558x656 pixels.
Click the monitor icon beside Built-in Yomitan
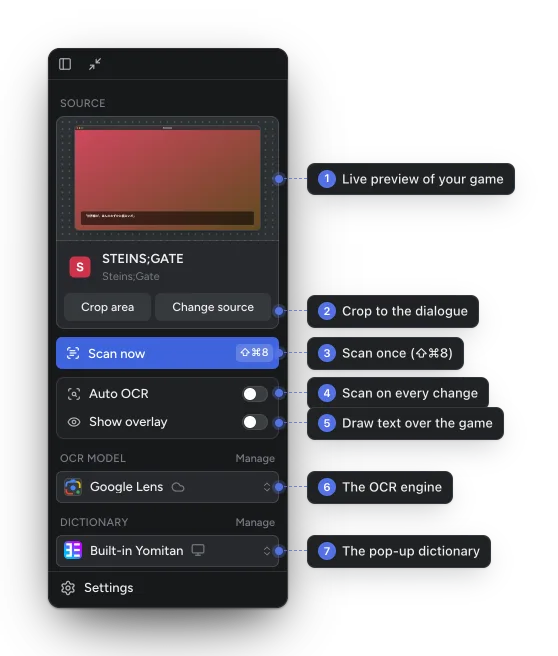[x=198, y=550]
